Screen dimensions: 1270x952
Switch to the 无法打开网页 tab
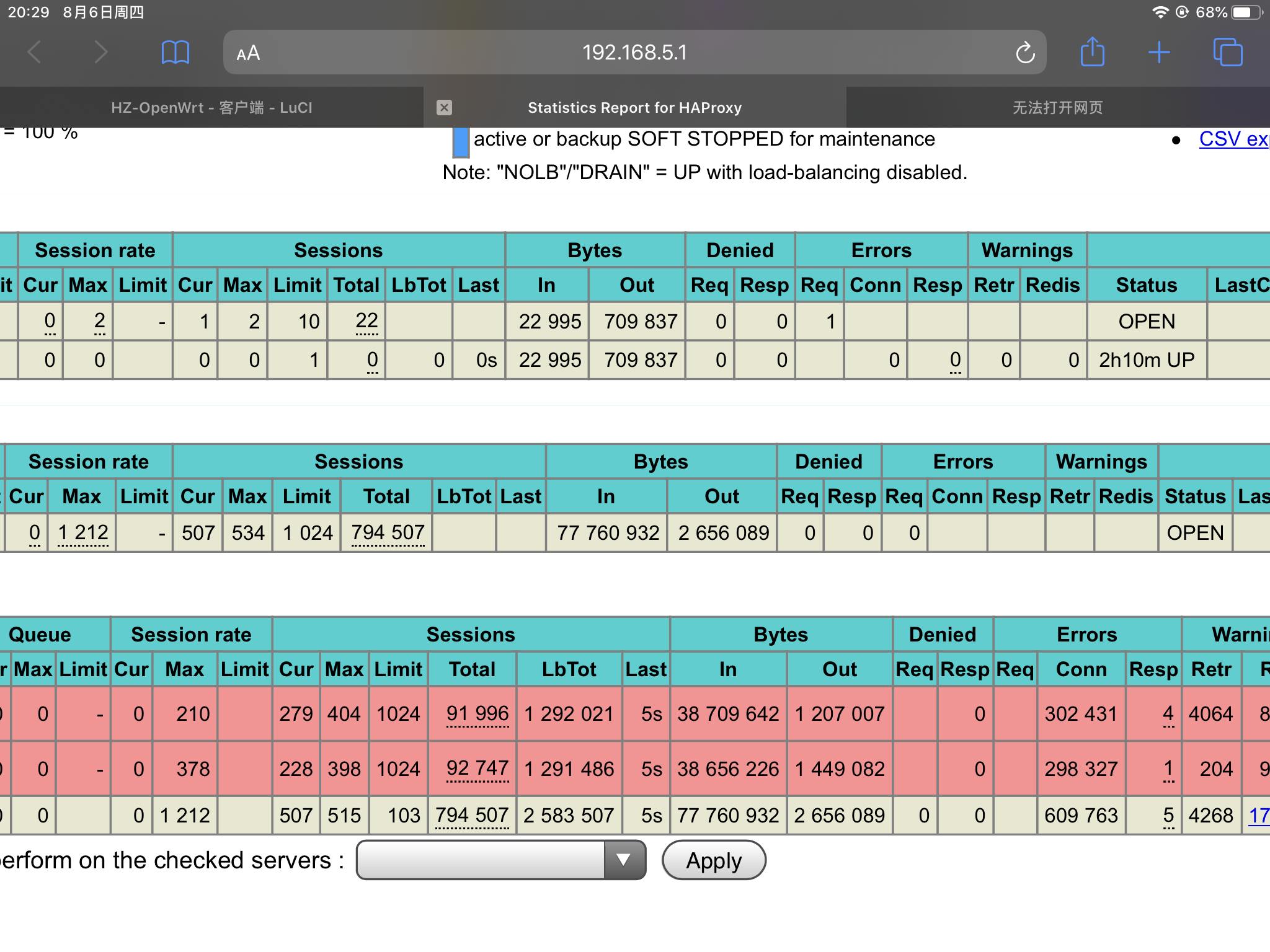[1057, 107]
